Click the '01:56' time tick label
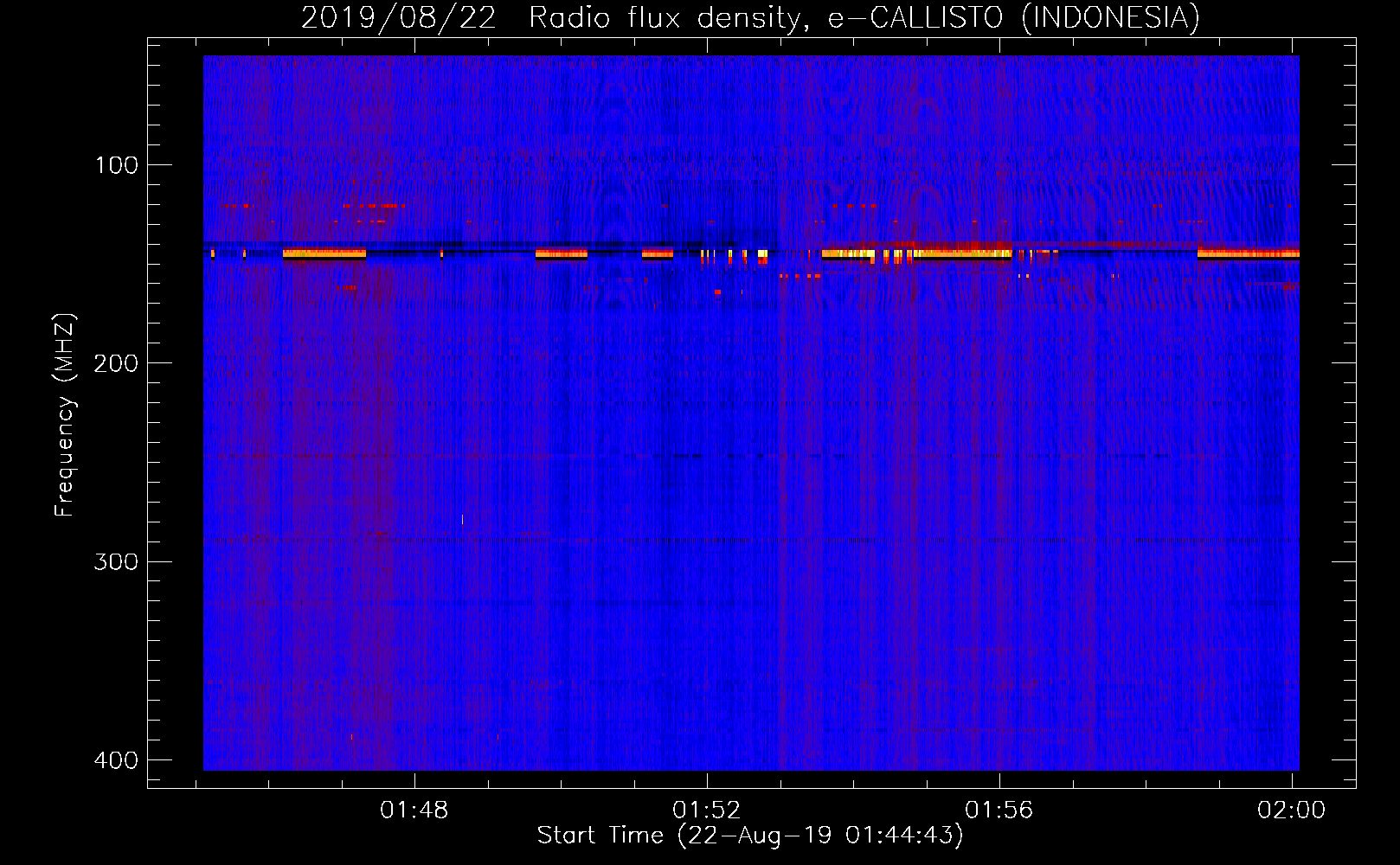Image resolution: width=1400 pixels, height=865 pixels. (x=999, y=811)
